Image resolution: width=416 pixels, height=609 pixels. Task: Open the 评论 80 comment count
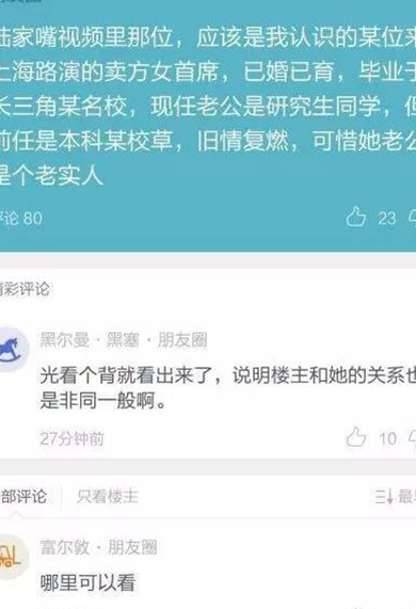coord(21,218)
